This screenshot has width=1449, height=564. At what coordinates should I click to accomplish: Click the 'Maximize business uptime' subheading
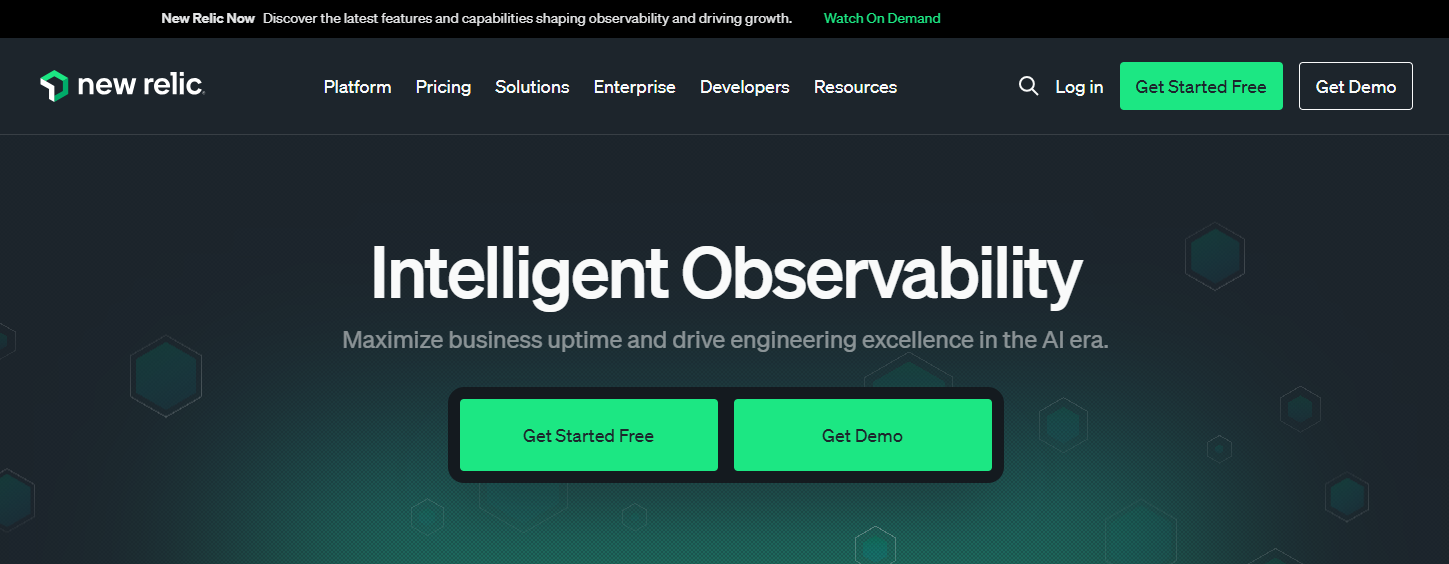tap(725, 340)
